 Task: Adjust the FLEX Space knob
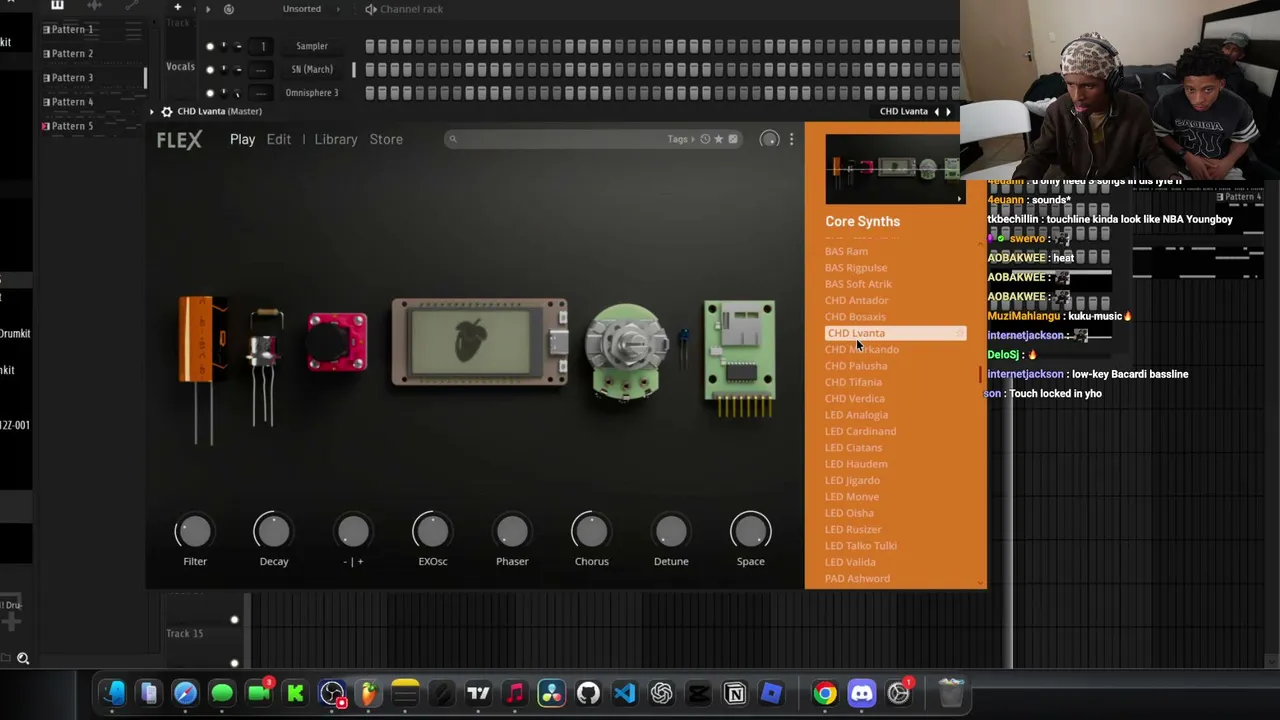[x=751, y=532]
